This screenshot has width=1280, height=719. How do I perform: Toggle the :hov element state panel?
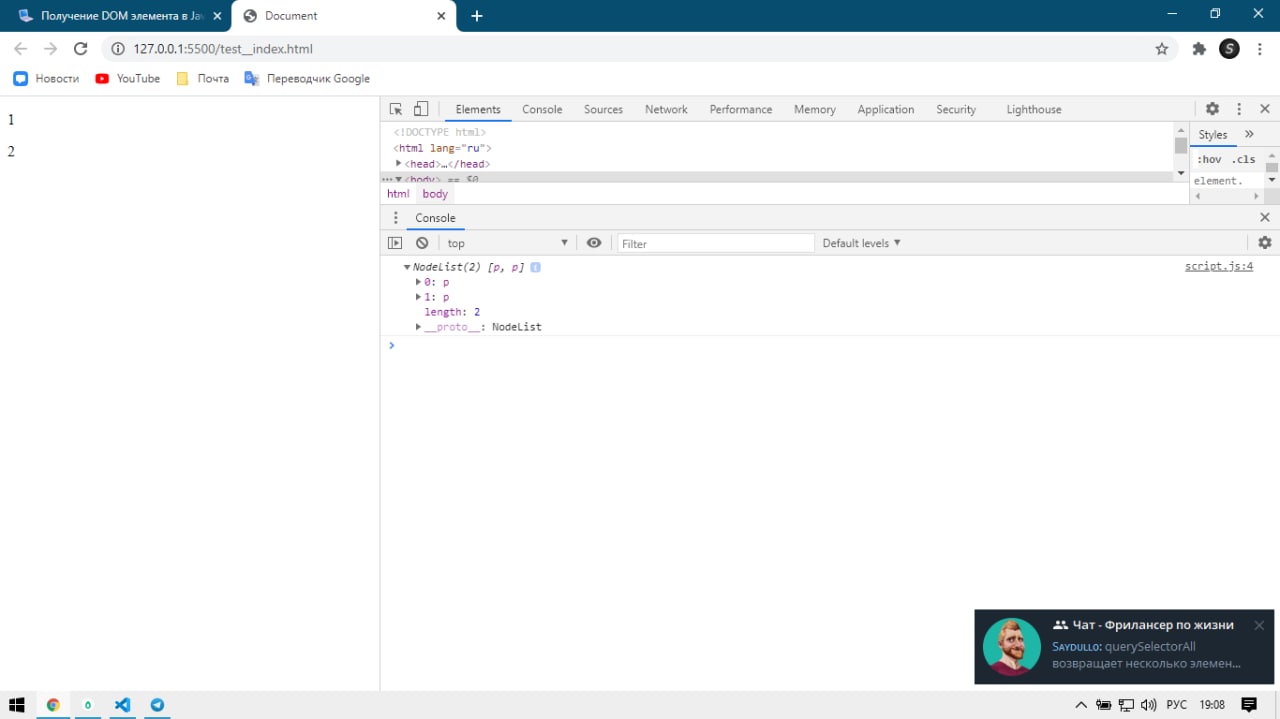[1209, 159]
